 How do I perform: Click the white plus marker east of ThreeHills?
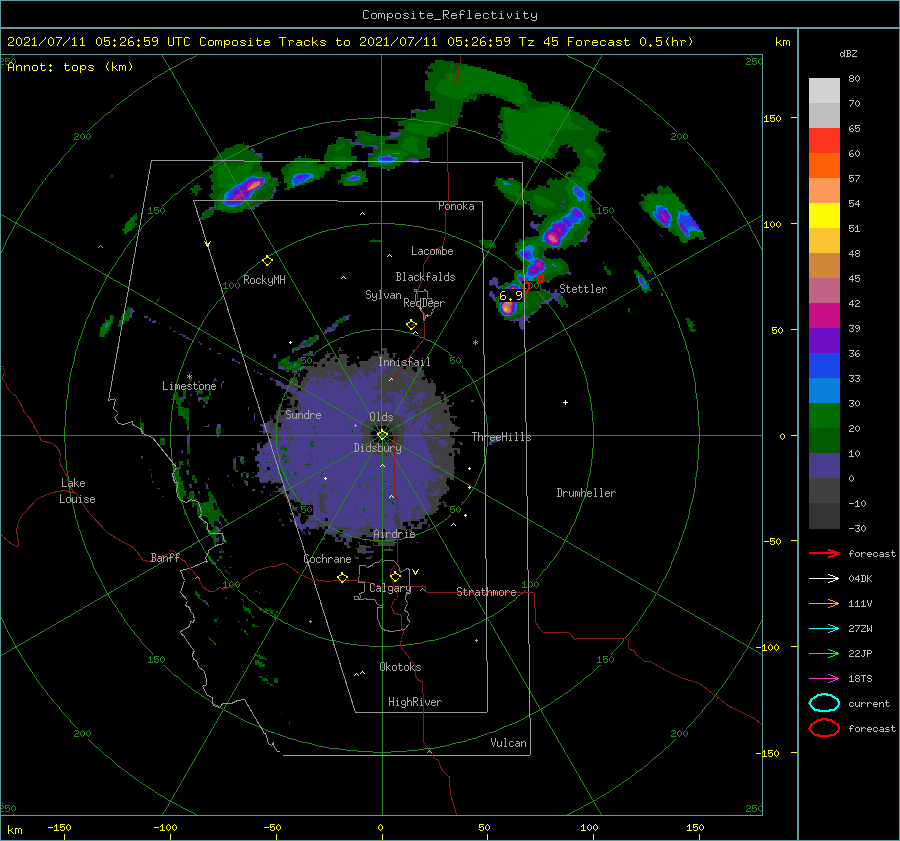[565, 402]
